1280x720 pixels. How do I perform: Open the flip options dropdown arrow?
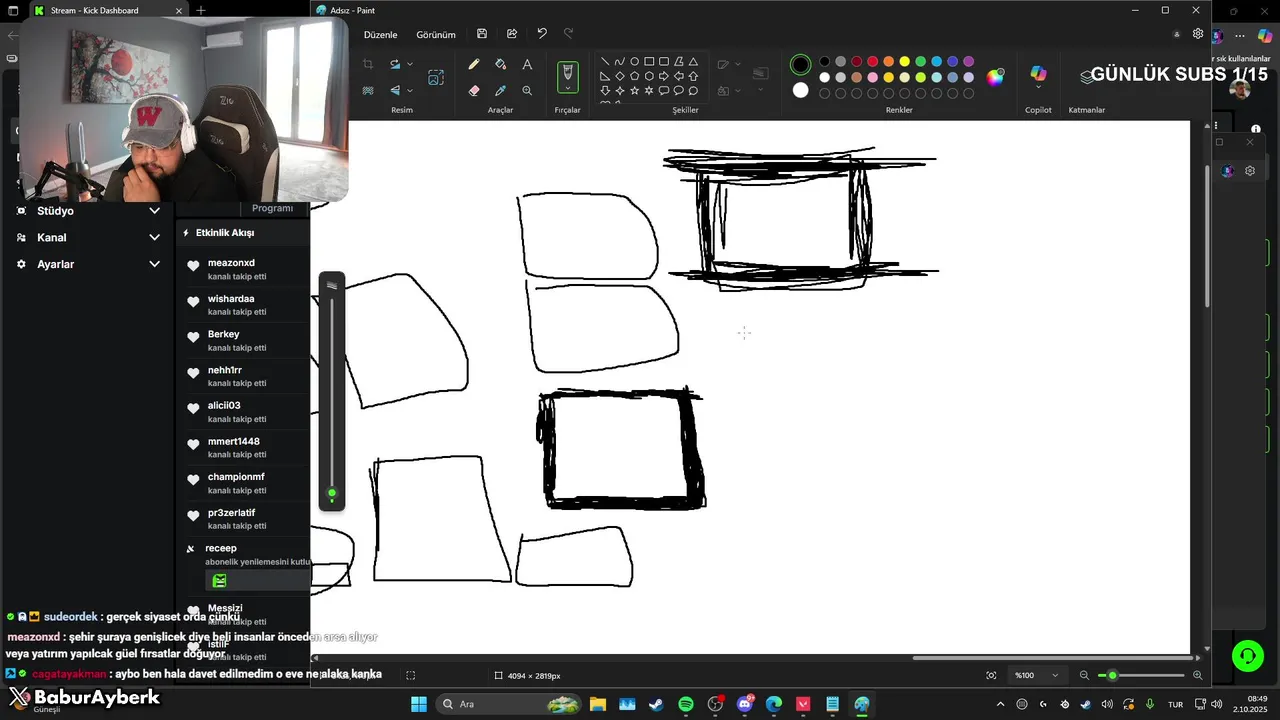click(x=410, y=91)
